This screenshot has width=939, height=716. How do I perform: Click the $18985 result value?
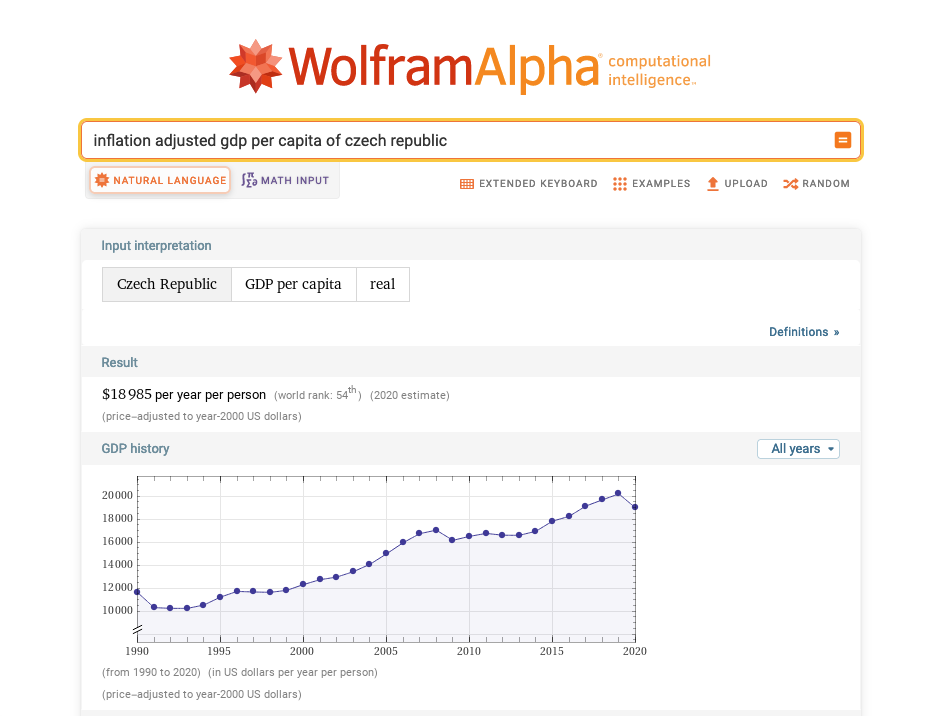pyautogui.click(x=127, y=395)
